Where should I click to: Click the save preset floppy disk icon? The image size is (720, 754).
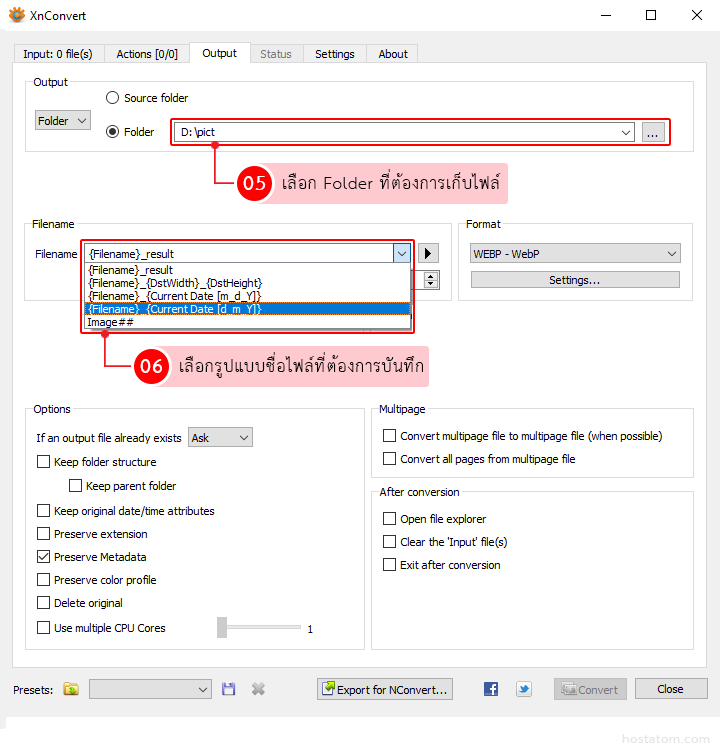[229, 689]
